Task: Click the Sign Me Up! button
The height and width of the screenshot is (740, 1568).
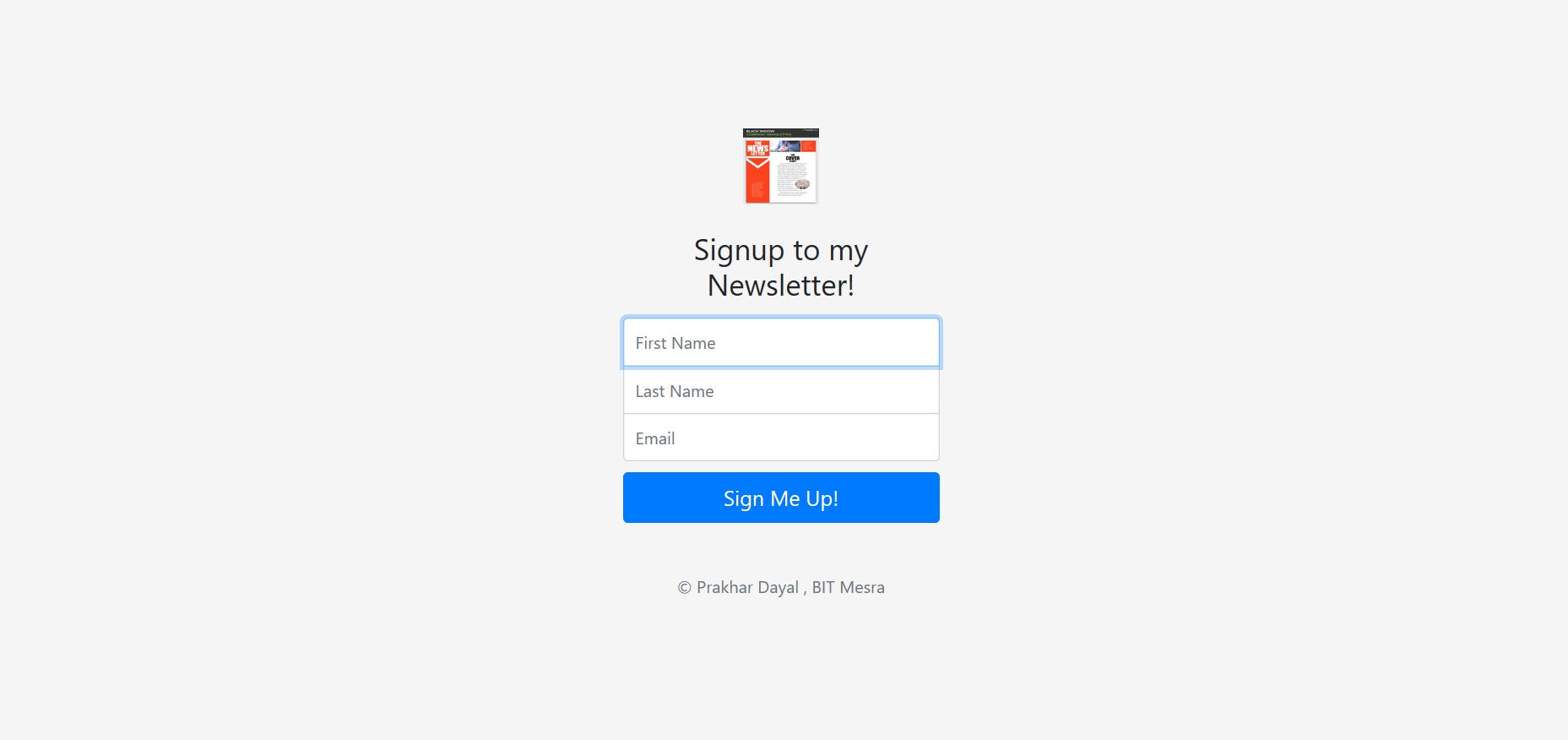Action: point(781,498)
